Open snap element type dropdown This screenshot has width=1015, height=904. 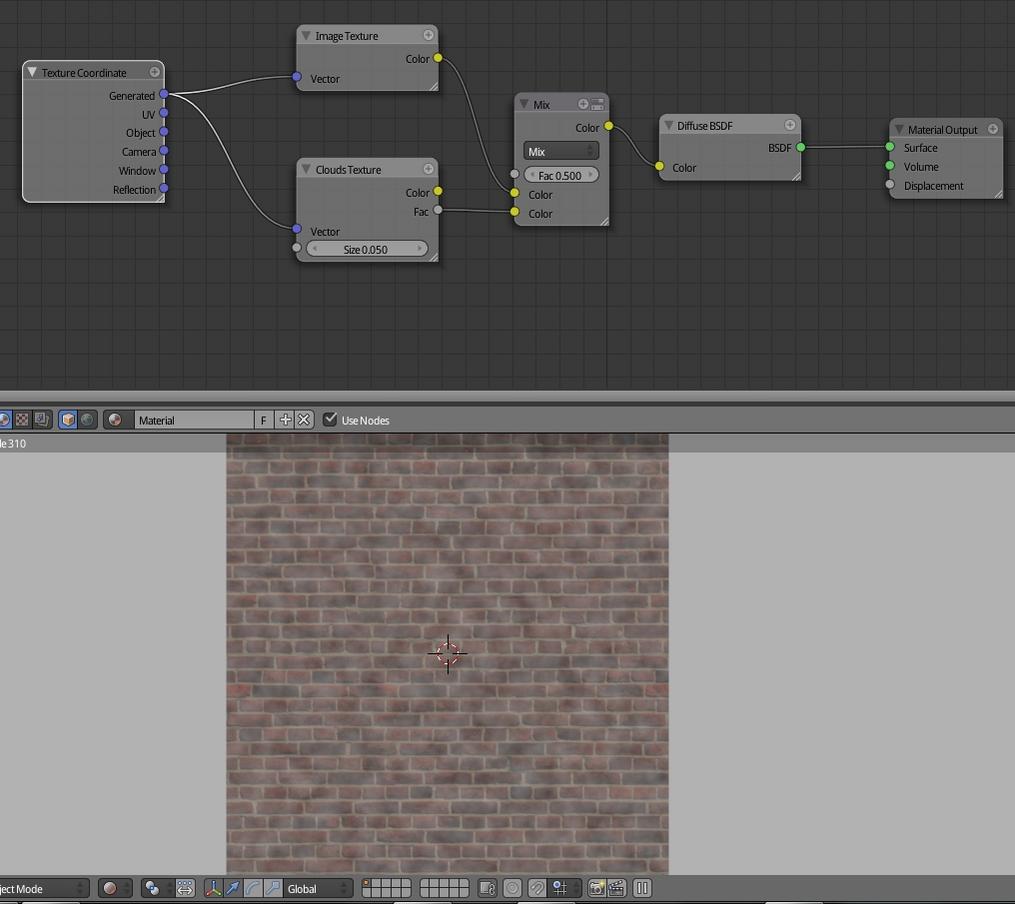pyautogui.click(x=565, y=888)
